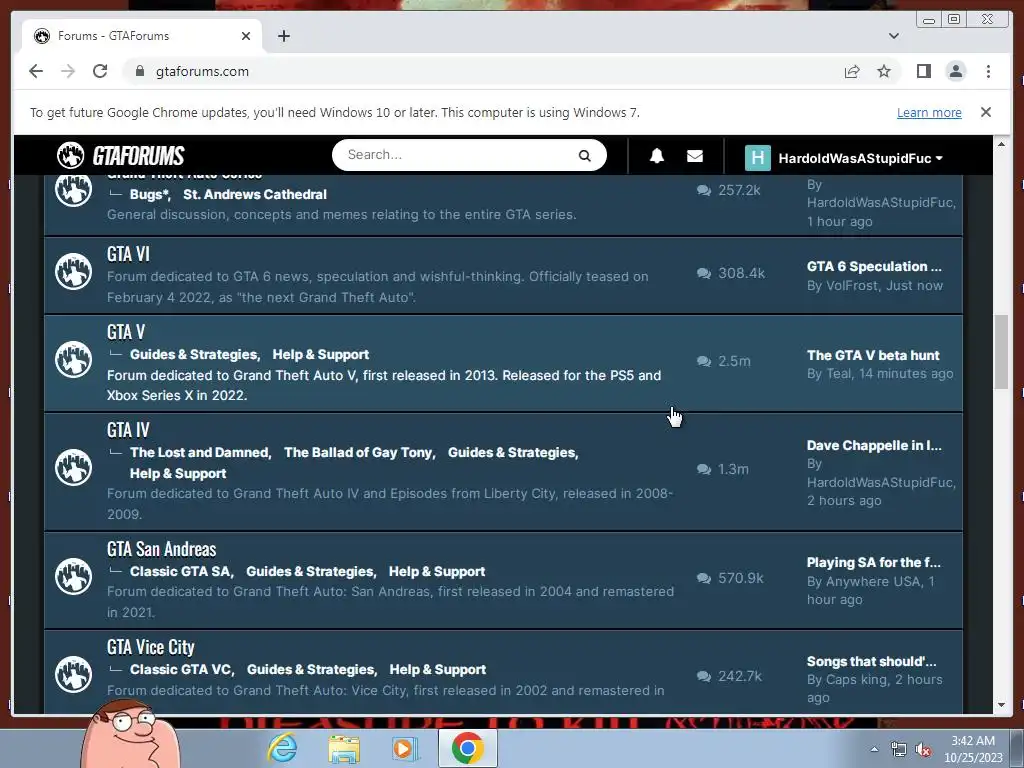Open The Ballad of Gay Tony subforum
The height and width of the screenshot is (768, 1024).
pyautogui.click(x=359, y=453)
